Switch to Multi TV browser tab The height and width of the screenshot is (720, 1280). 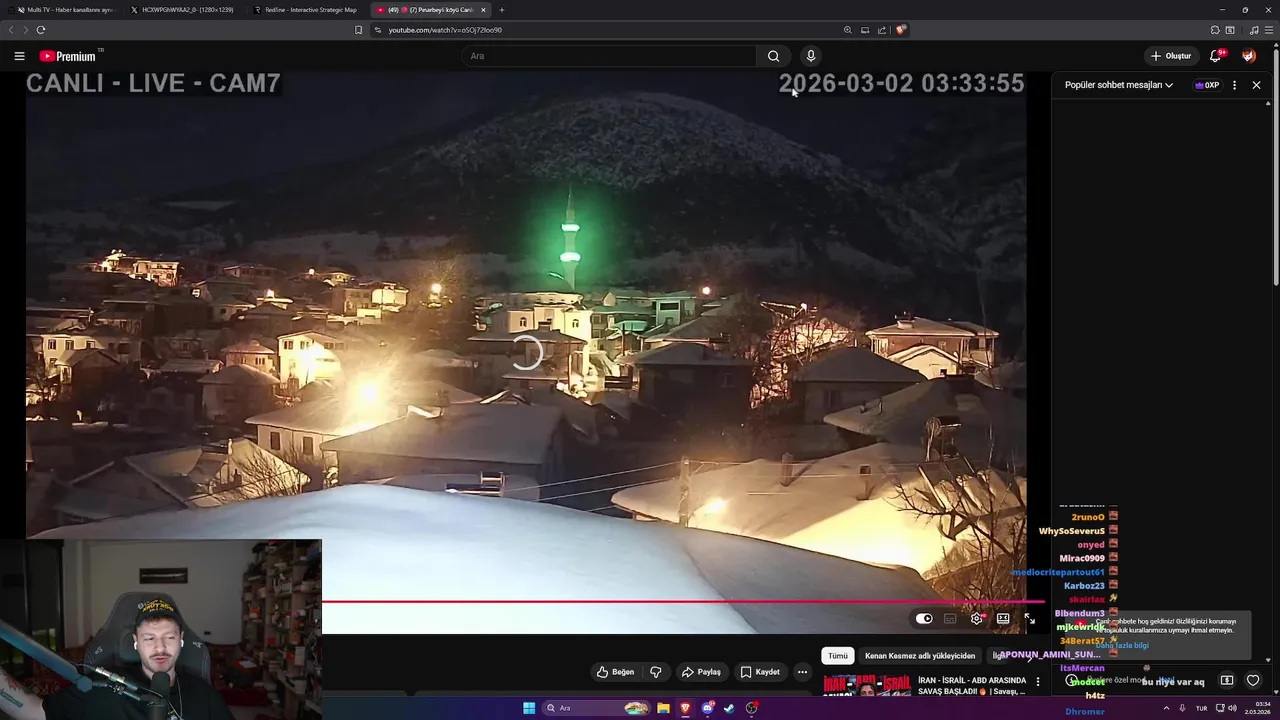point(65,10)
